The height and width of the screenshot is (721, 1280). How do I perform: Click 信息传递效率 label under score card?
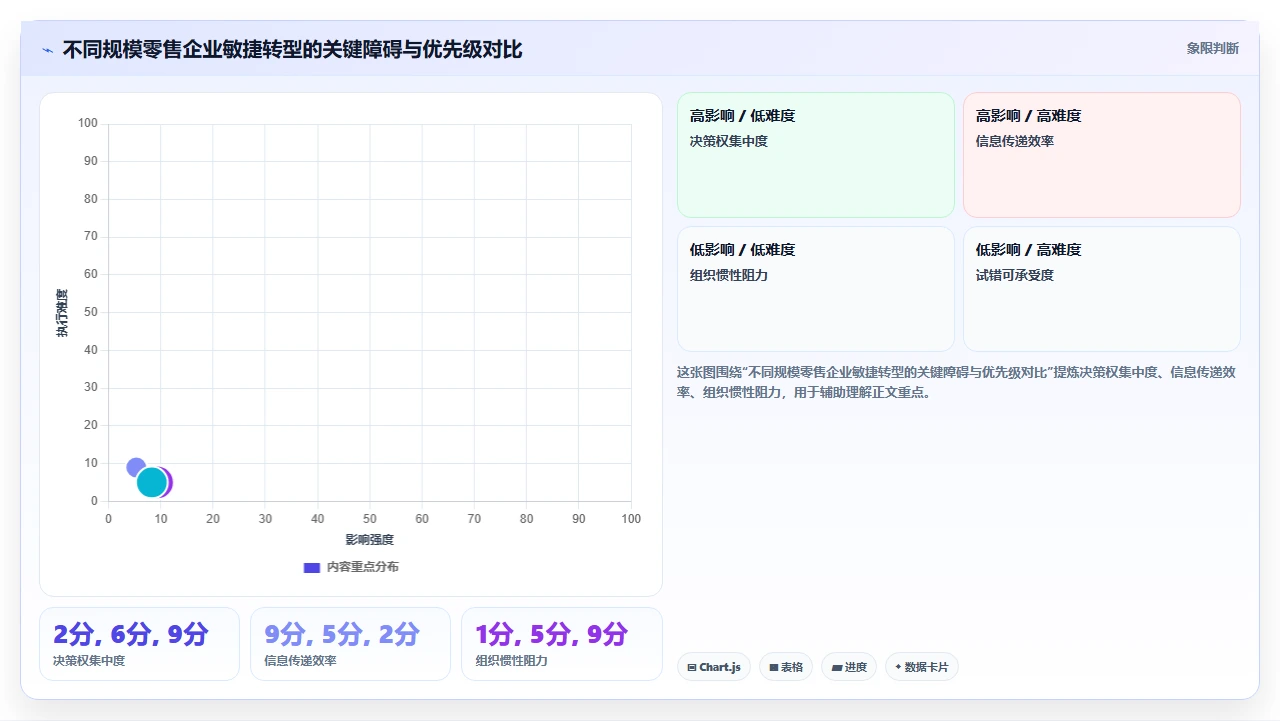[300, 660]
